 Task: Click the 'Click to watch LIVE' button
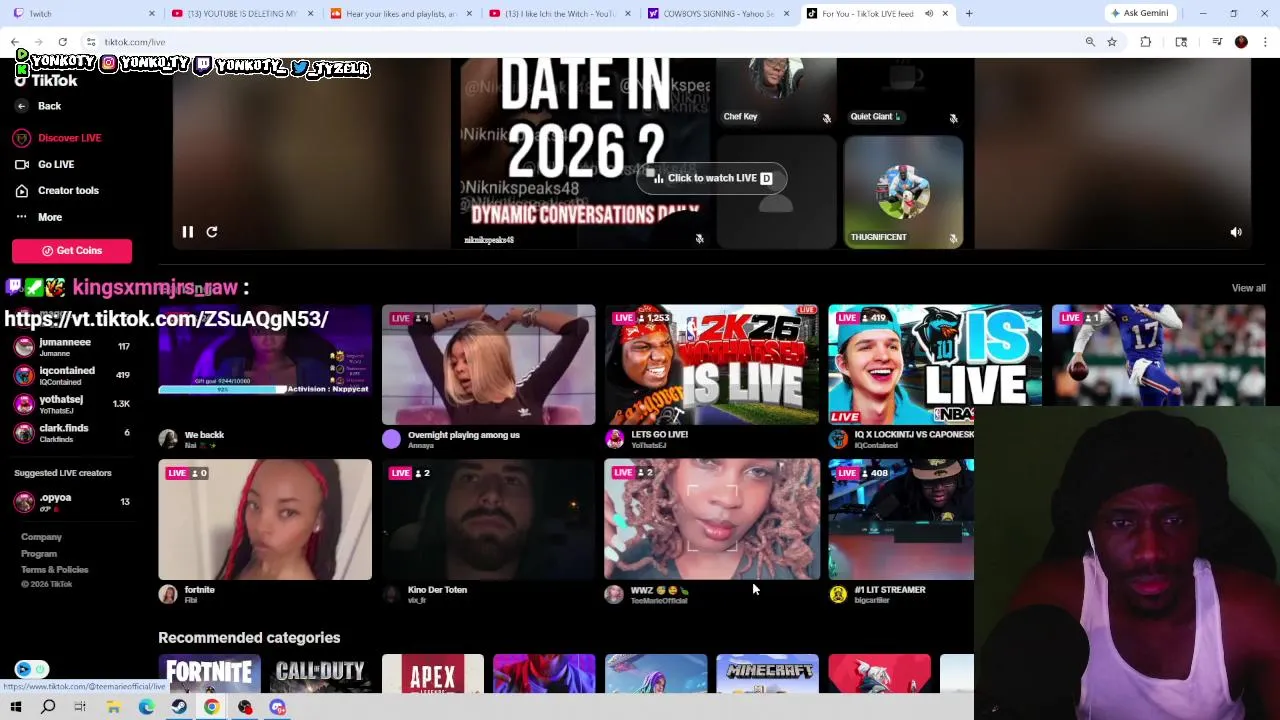712,178
